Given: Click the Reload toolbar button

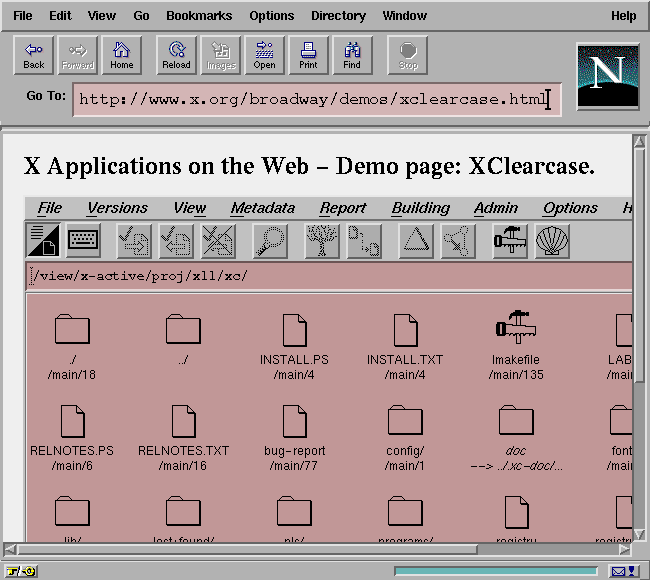Looking at the screenshot, I should click(x=176, y=55).
